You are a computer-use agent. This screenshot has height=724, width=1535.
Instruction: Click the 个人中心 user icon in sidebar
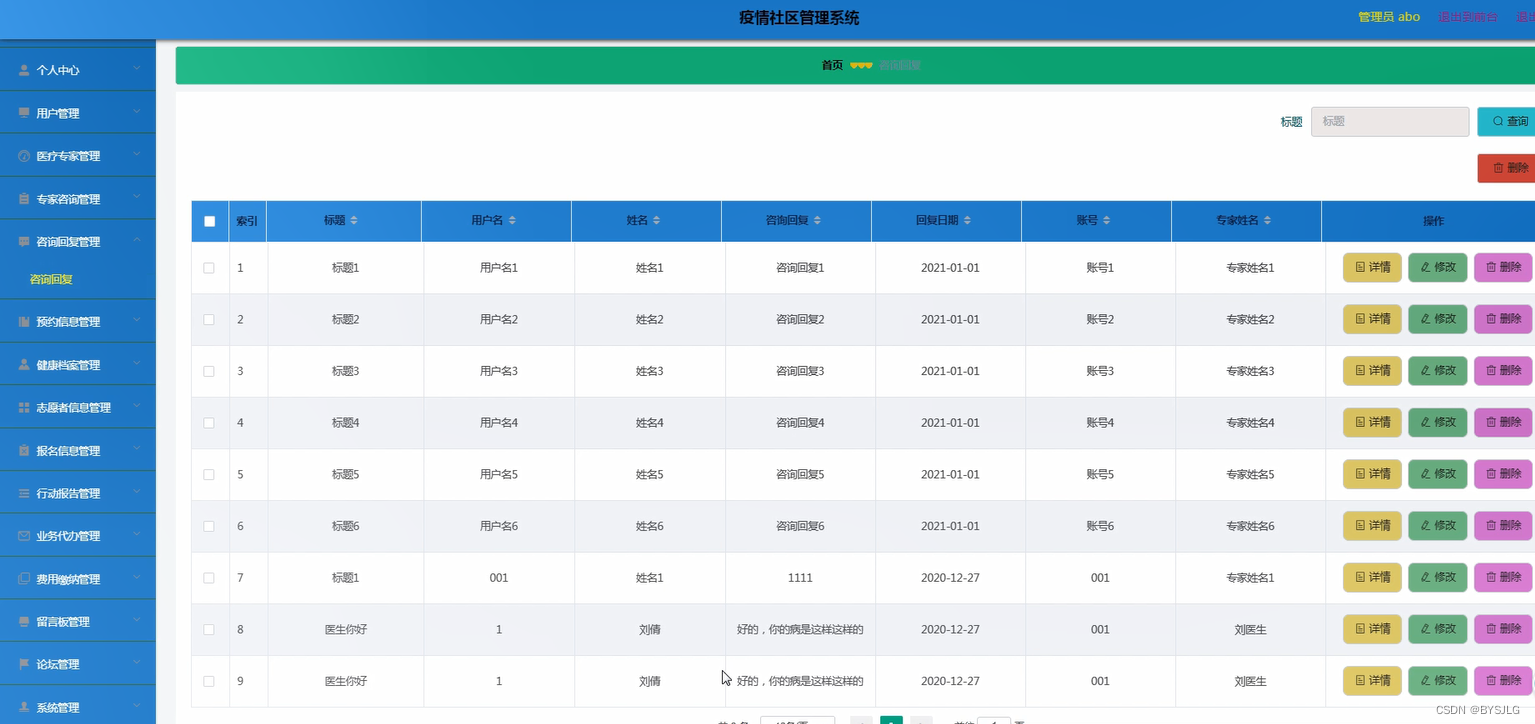tap(24, 70)
